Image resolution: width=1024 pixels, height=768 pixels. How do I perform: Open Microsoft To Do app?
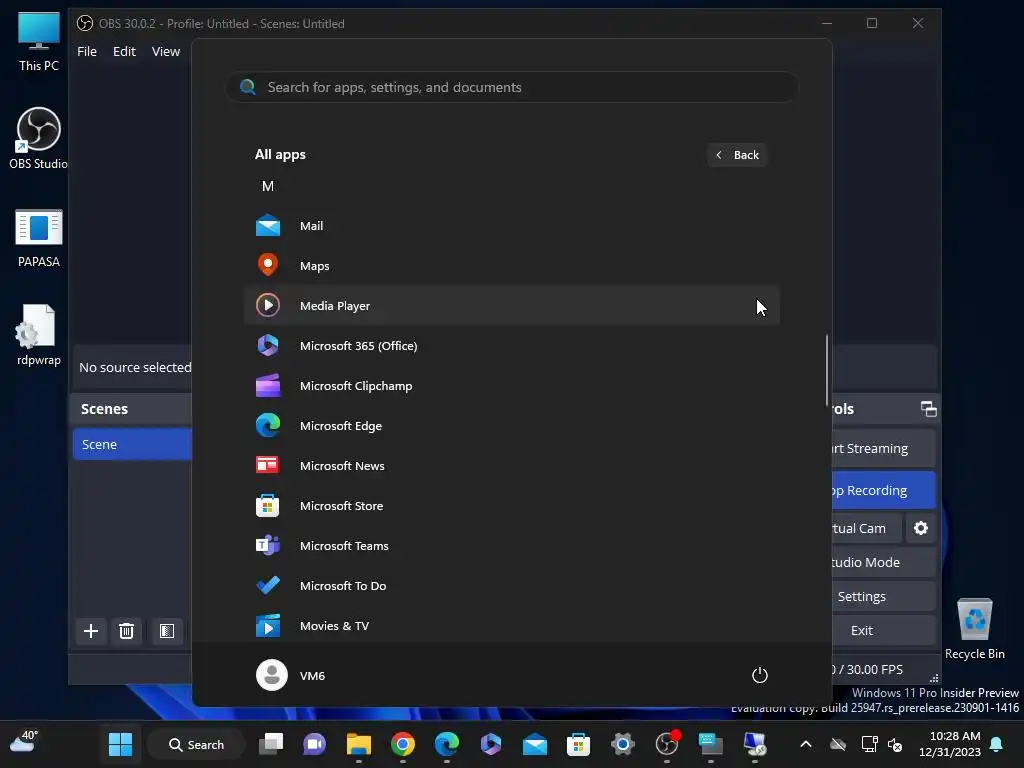point(511,586)
